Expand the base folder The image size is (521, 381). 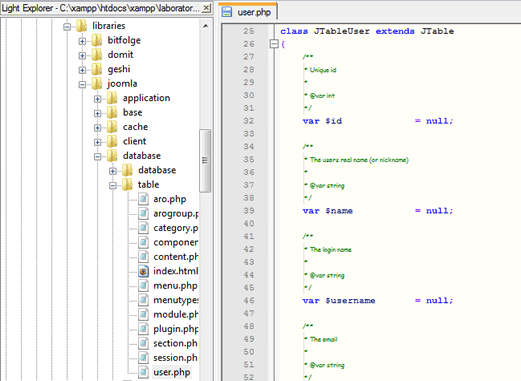point(97,113)
